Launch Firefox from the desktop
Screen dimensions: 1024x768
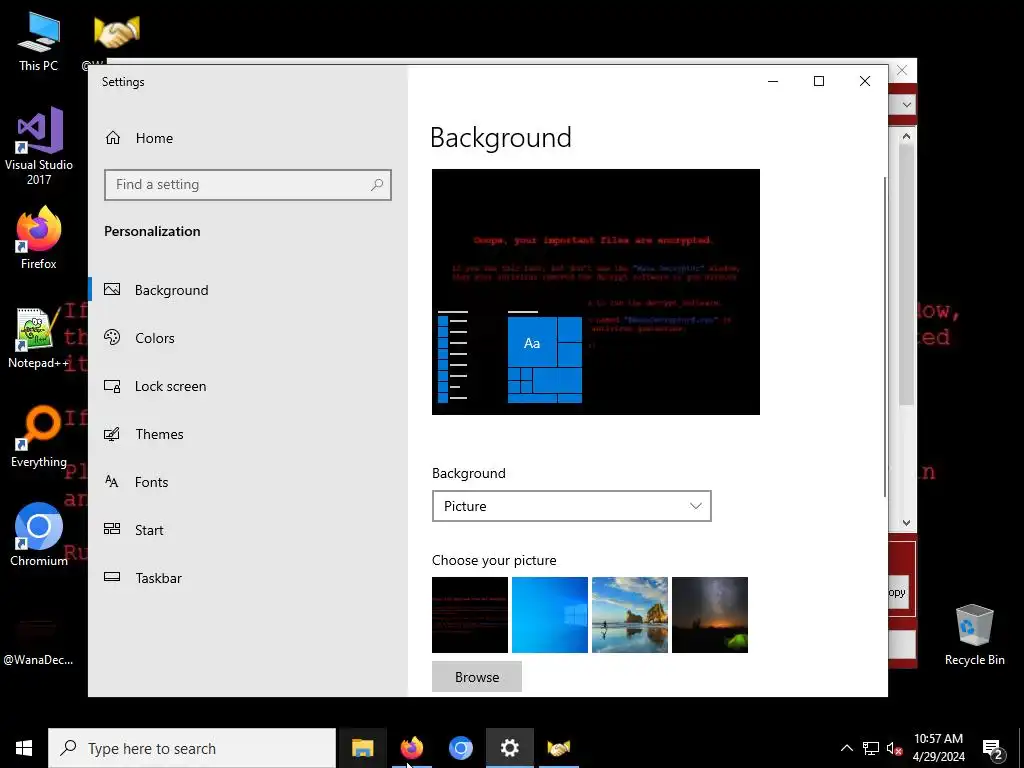coord(39,238)
